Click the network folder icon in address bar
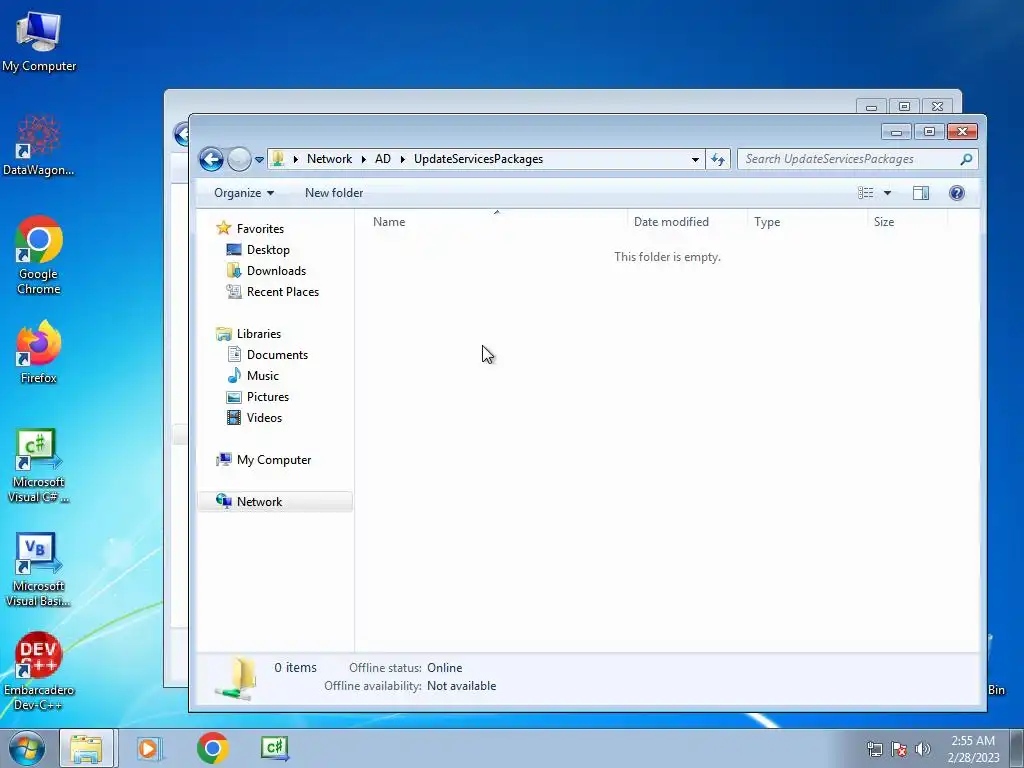 (278, 159)
